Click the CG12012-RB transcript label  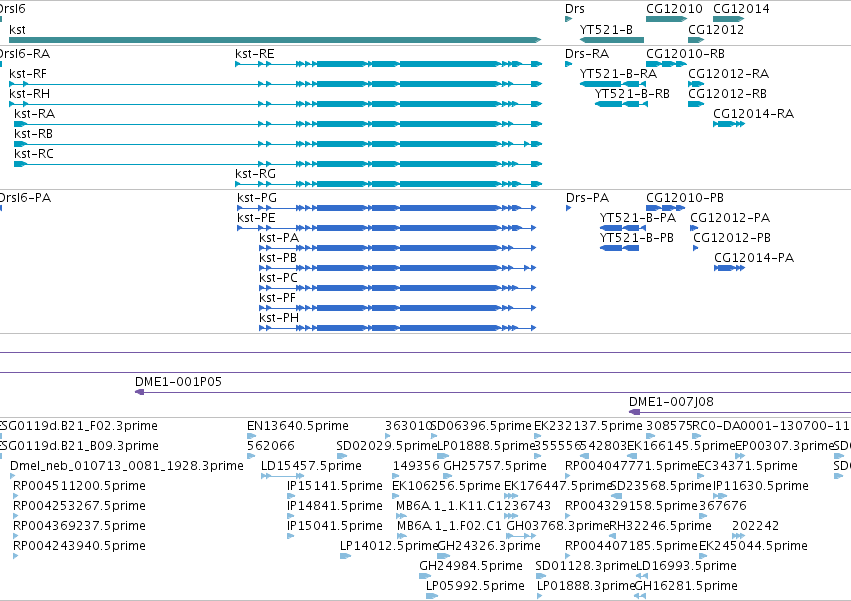tap(727, 94)
